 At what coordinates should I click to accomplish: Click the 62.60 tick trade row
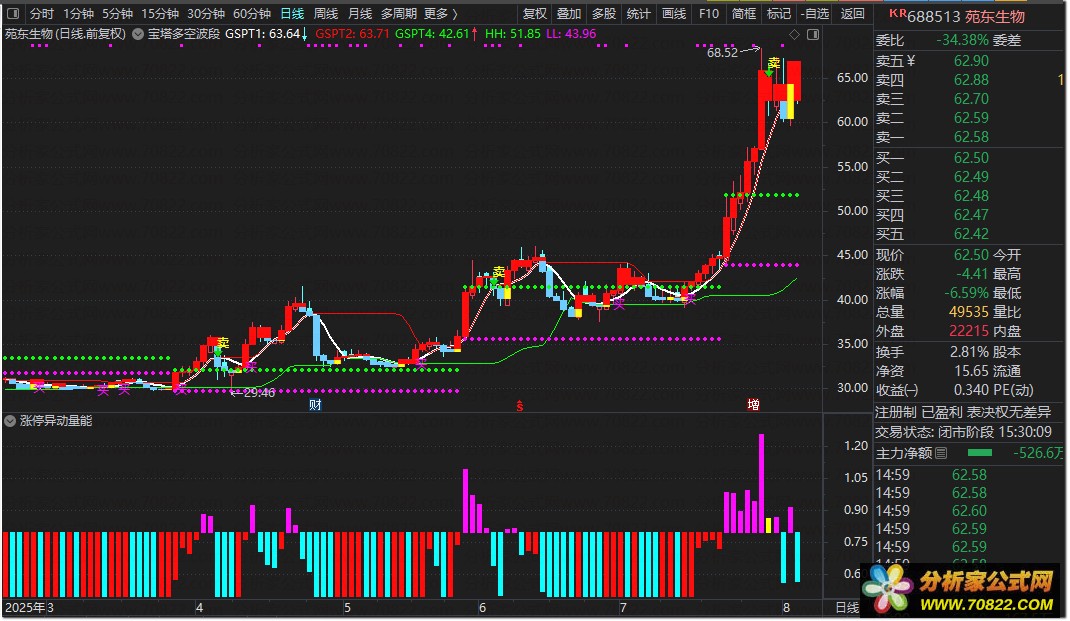[969, 511]
